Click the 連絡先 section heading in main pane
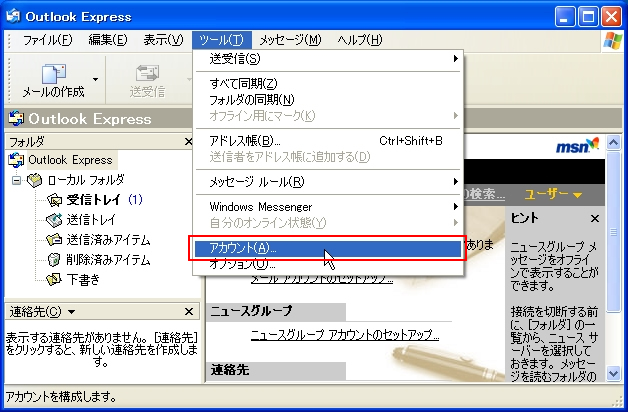The width and height of the screenshot is (628, 412). (x=230, y=370)
